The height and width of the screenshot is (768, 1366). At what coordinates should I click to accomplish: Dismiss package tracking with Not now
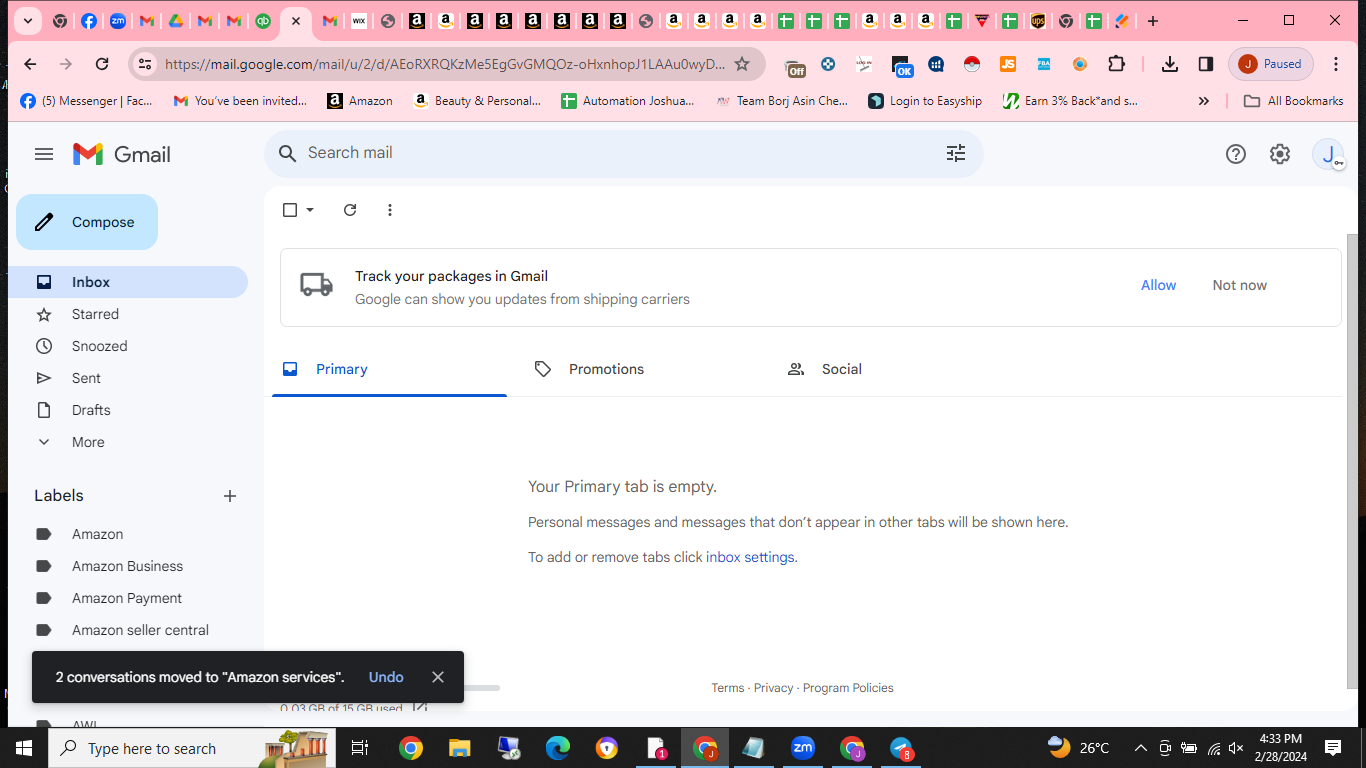pyautogui.click(x=1239, y=285)
